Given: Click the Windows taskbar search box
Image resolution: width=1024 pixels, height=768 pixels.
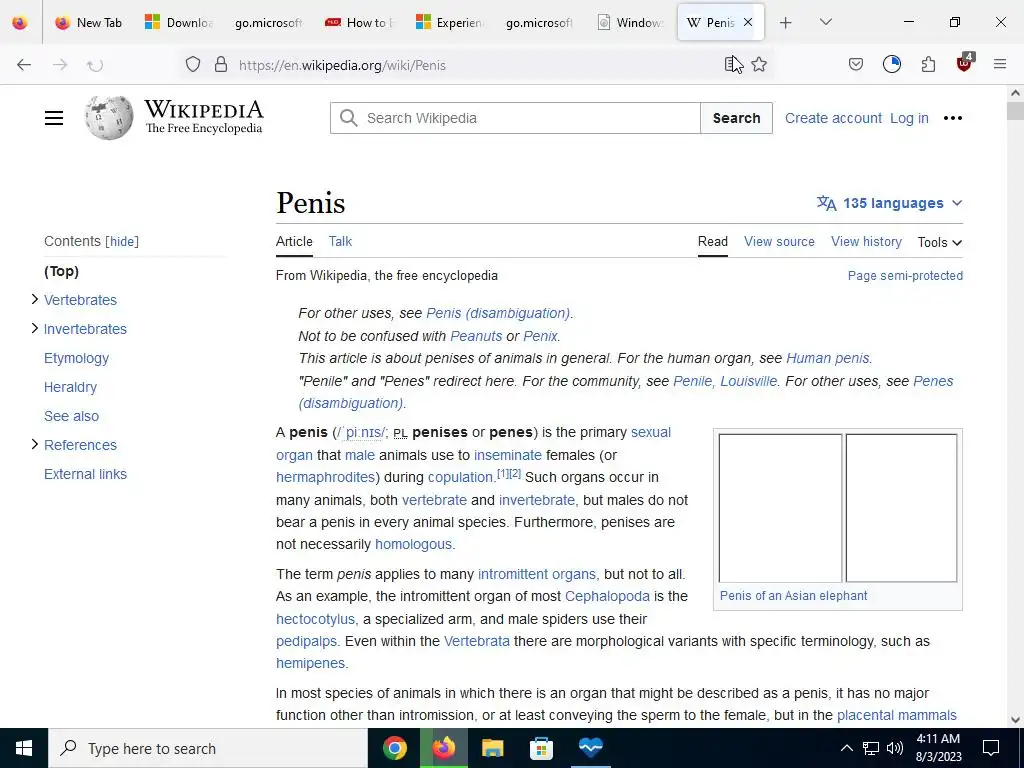Looking at the screenshot, I should click(x=208, y=748).
